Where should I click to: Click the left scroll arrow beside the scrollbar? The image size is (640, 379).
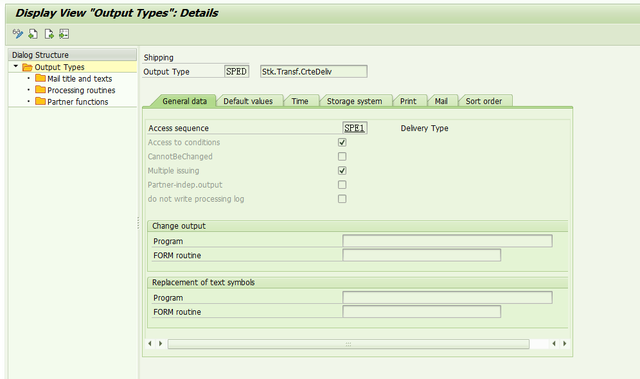click(150, 344)
